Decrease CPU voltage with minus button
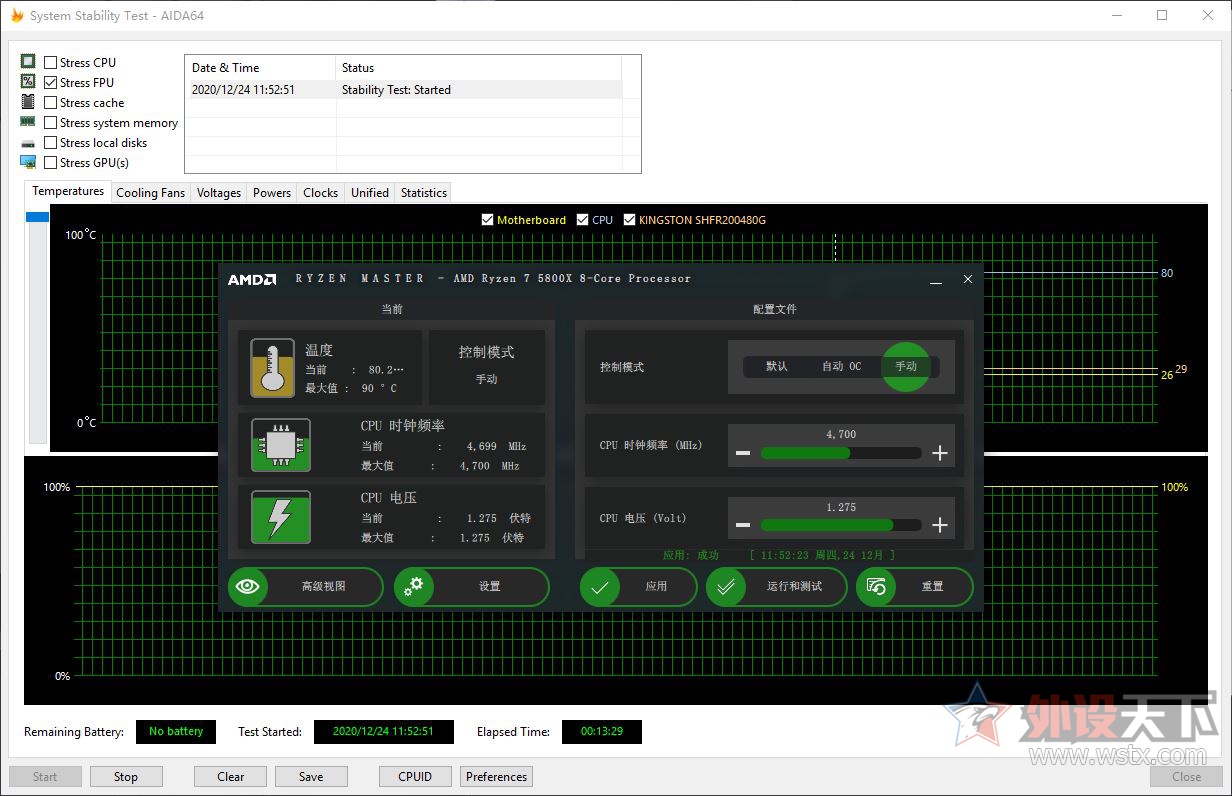1232x796 pixels. 743,525
